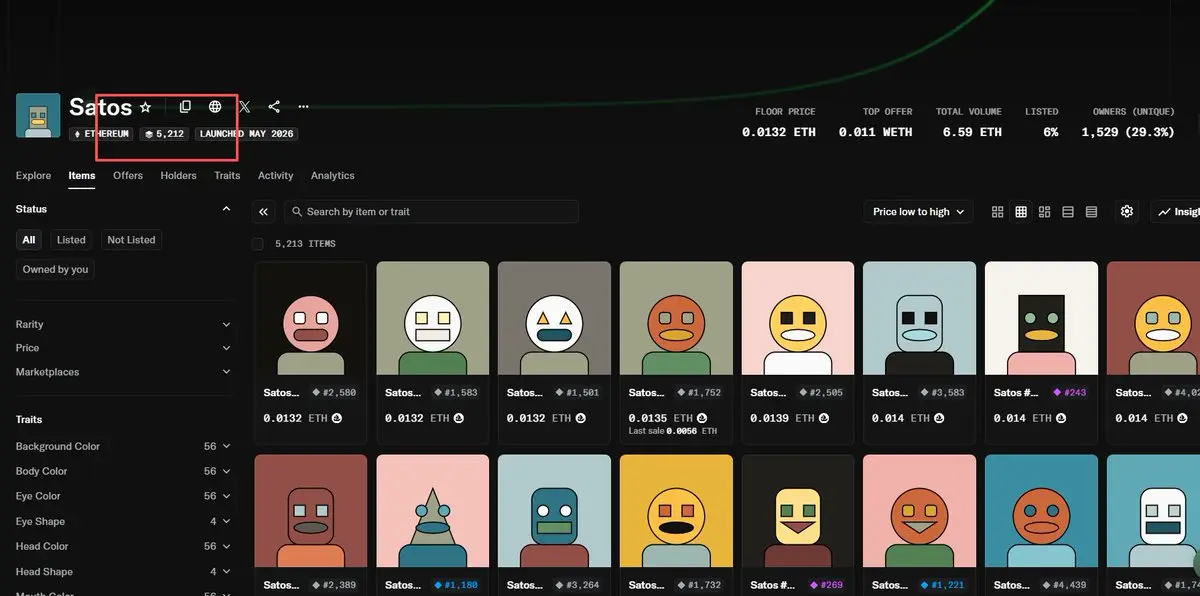Open the Explore tab
Image resolution: width=1200 pixels, height=596 pixels.
pos(33,176)
